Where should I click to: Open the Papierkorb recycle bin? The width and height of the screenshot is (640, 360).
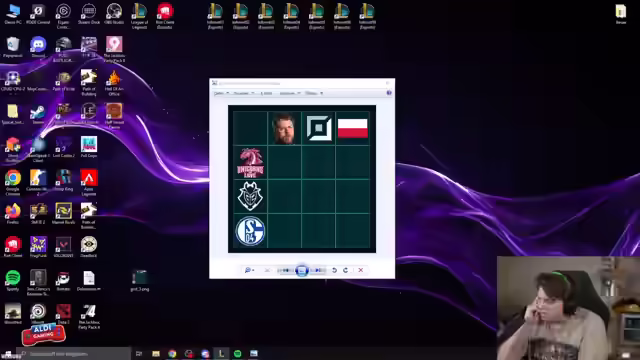tap(13, 47)
